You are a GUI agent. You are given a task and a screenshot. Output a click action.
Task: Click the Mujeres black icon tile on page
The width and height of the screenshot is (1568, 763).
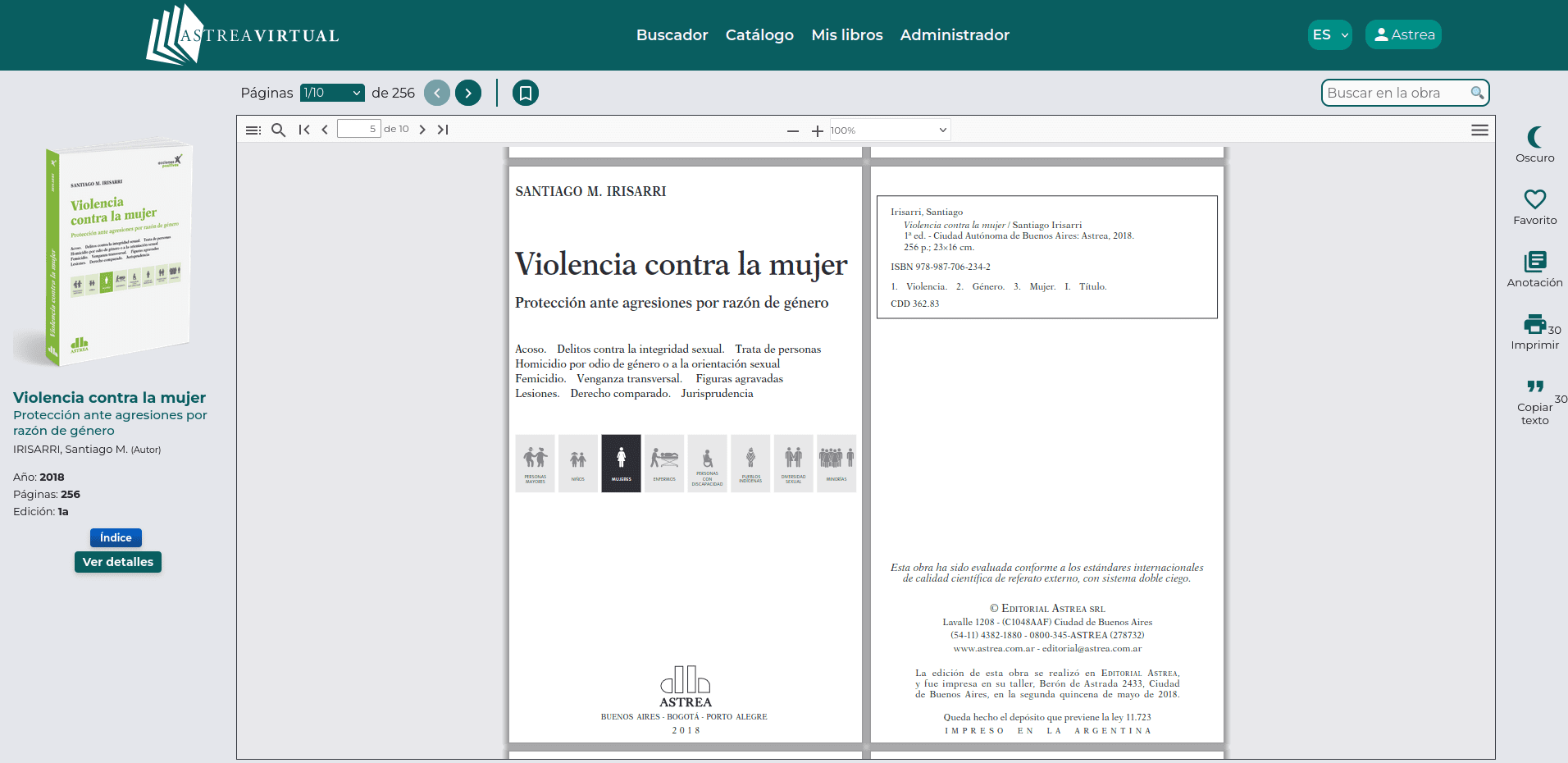click(621, 464)
